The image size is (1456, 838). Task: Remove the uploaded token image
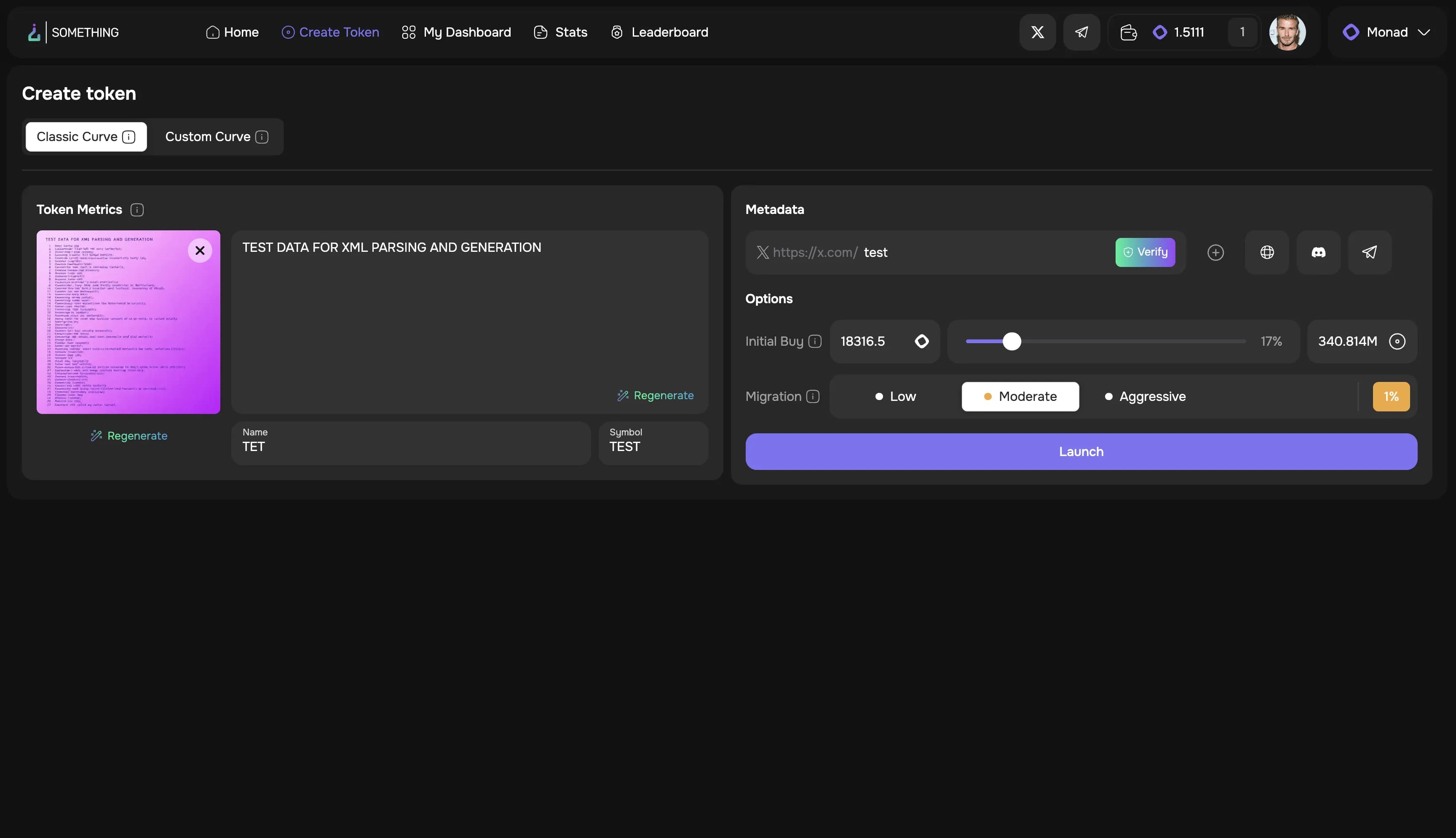200,251
